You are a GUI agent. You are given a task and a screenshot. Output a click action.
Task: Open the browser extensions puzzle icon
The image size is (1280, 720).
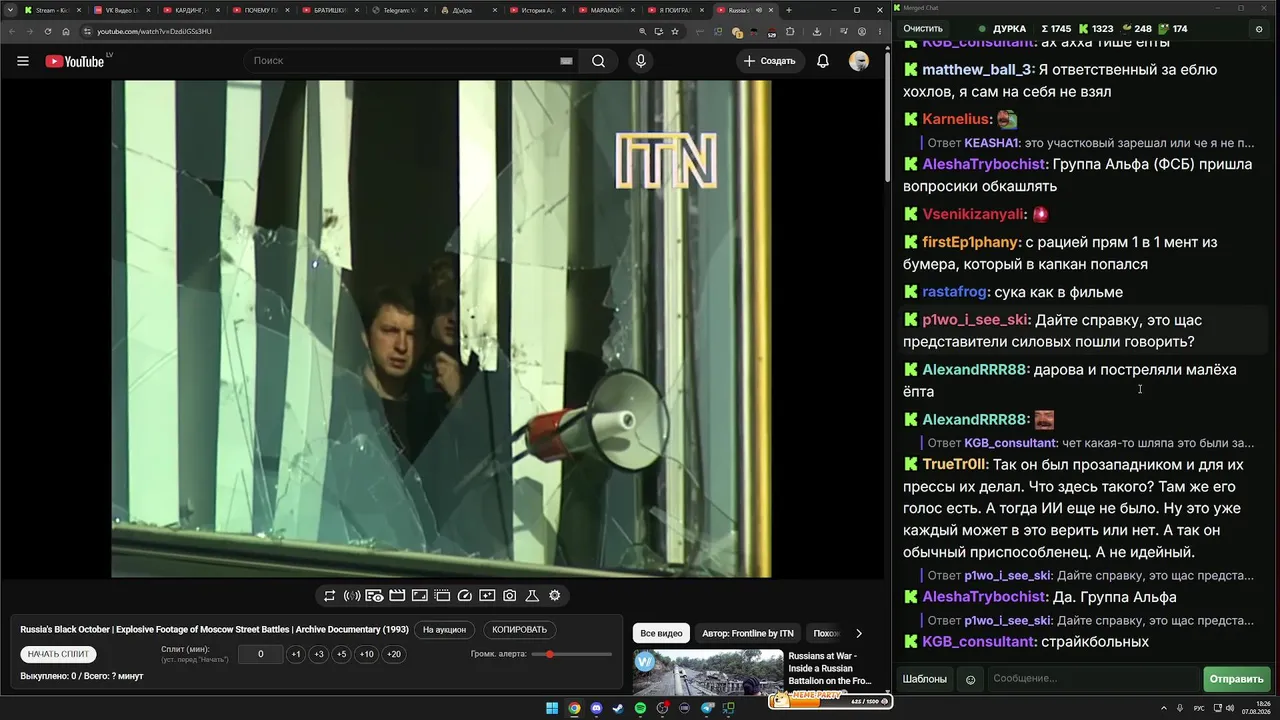pos(789,31)
